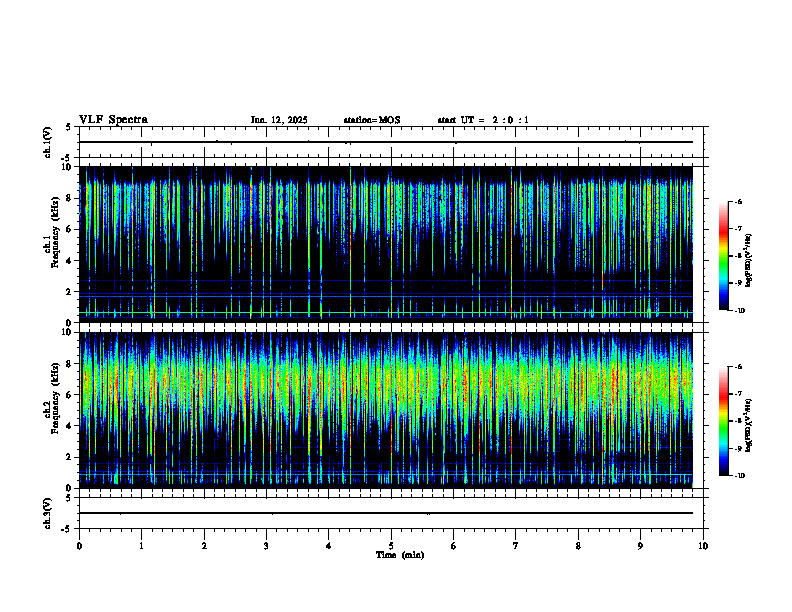Click the ch.1 "Frequency (kHz)" axis label
Viewport: 792px width, 612px height.
point(55,232)
